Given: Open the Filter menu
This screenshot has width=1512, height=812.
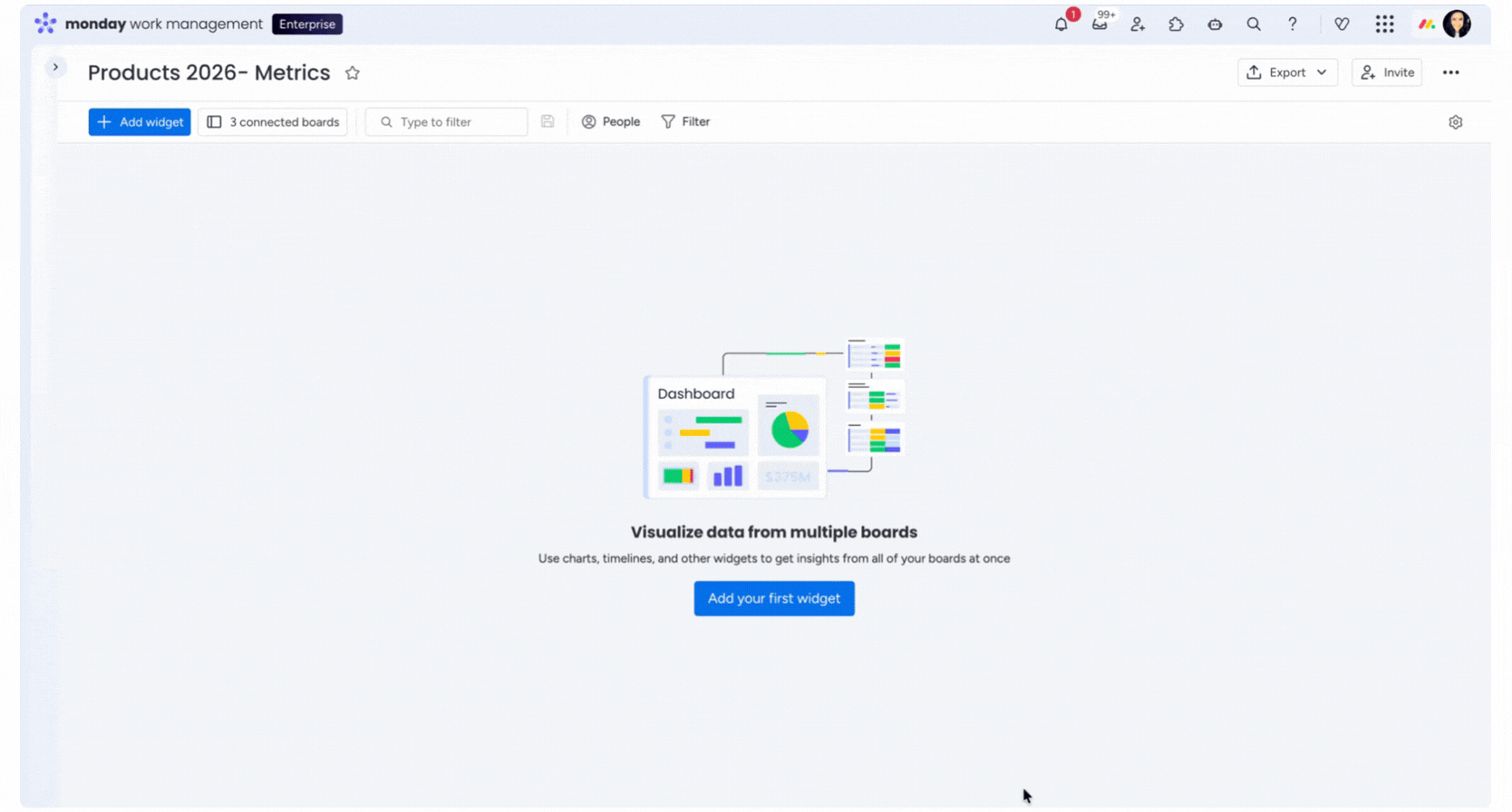Looking at the screenshot, I should pyautogui.click(x=685, y=121).
